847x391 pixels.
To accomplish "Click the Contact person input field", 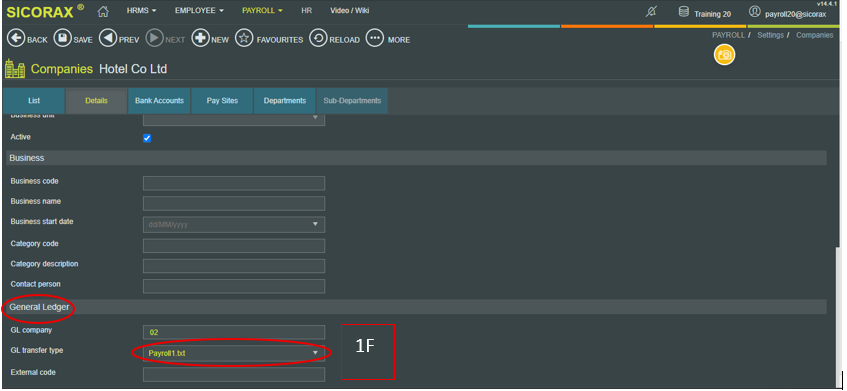I will point(234,286).
